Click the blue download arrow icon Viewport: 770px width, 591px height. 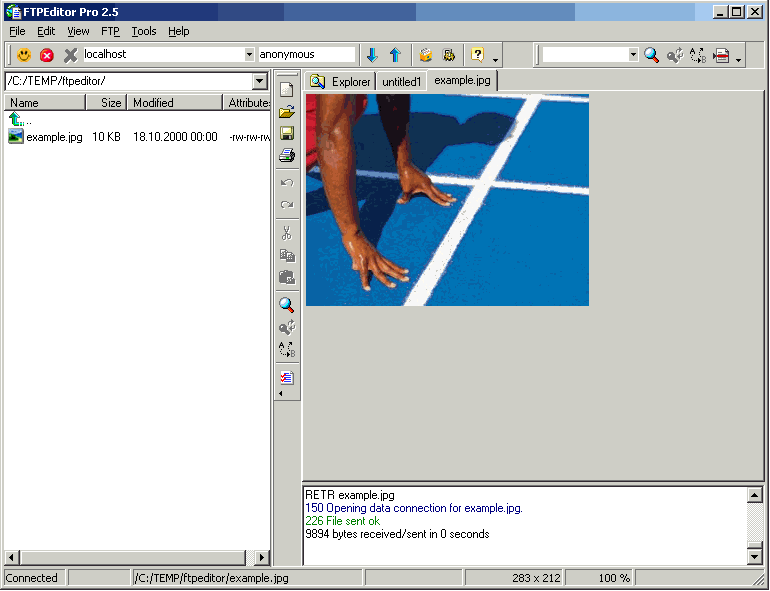(372, 55)
